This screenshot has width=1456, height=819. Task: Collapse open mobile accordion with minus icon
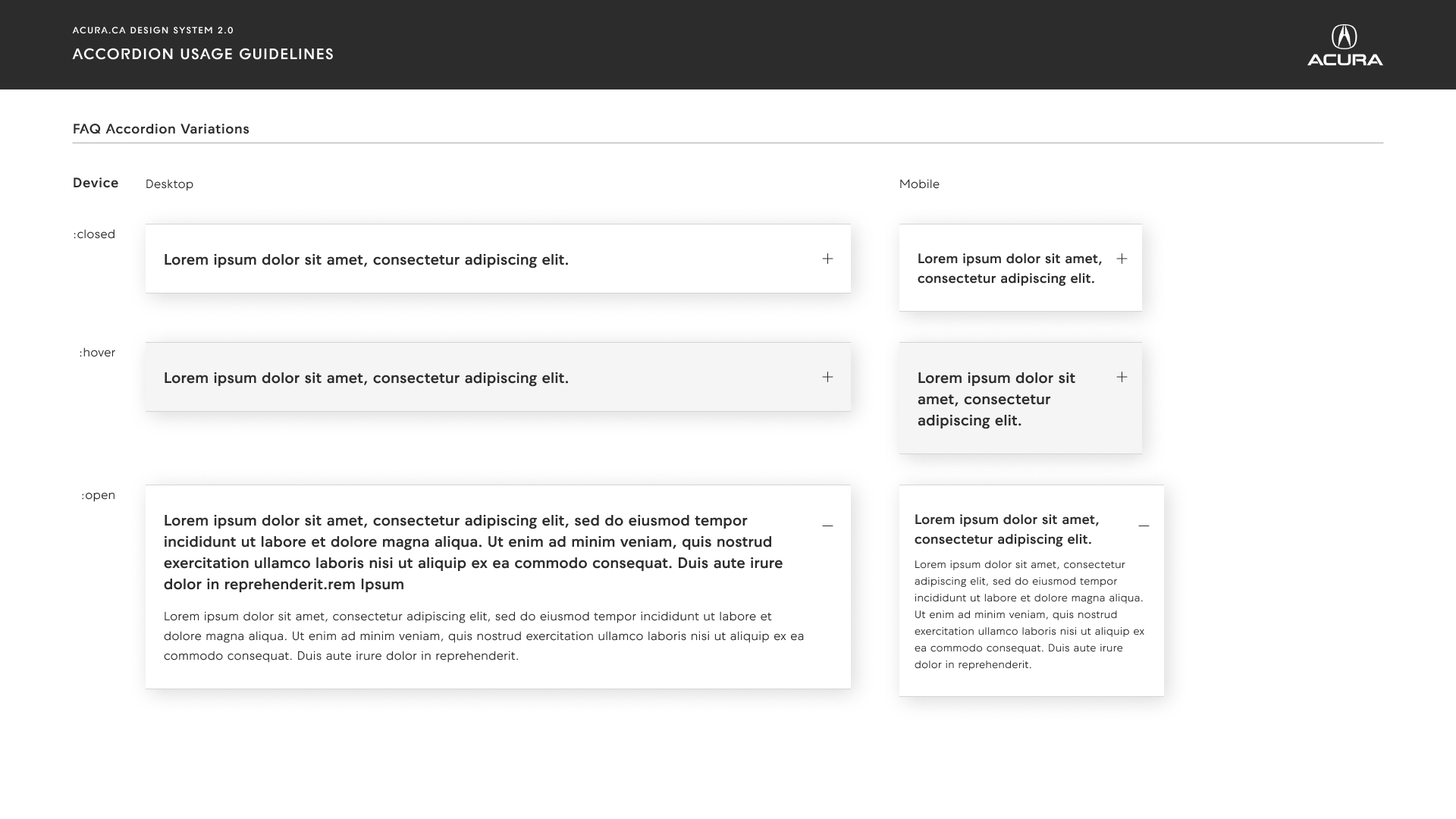1144,526
